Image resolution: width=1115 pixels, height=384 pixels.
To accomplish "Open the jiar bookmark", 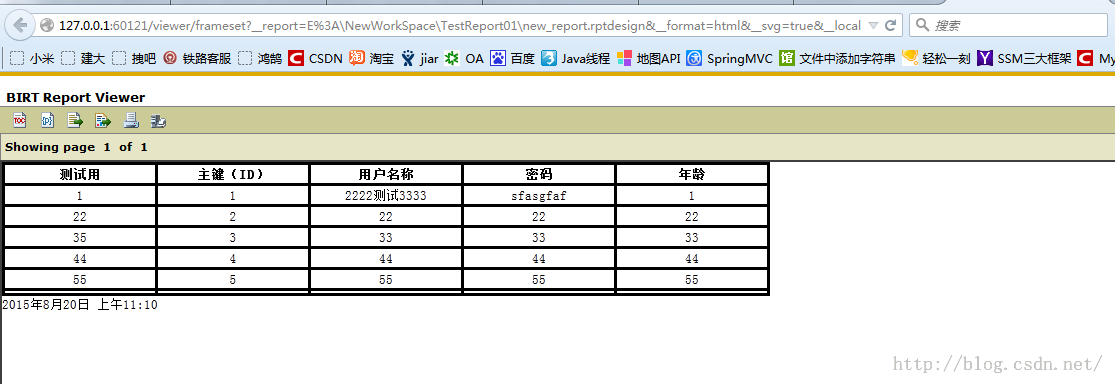I will pyautogui.click(x=420, y=58).
